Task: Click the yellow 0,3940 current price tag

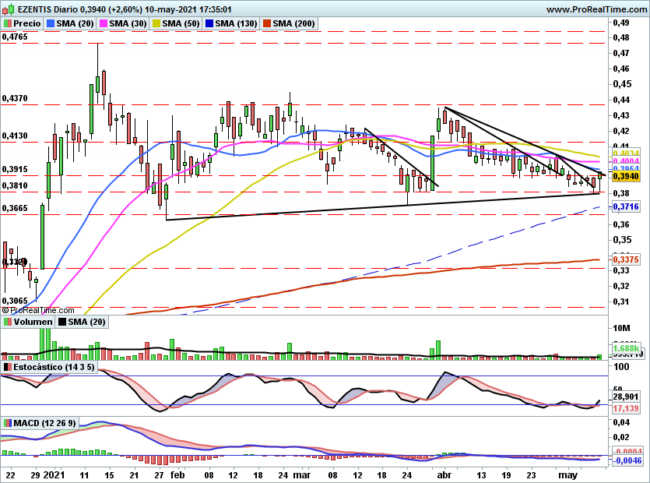Action: pyautogui.click(x=626, y=177)
